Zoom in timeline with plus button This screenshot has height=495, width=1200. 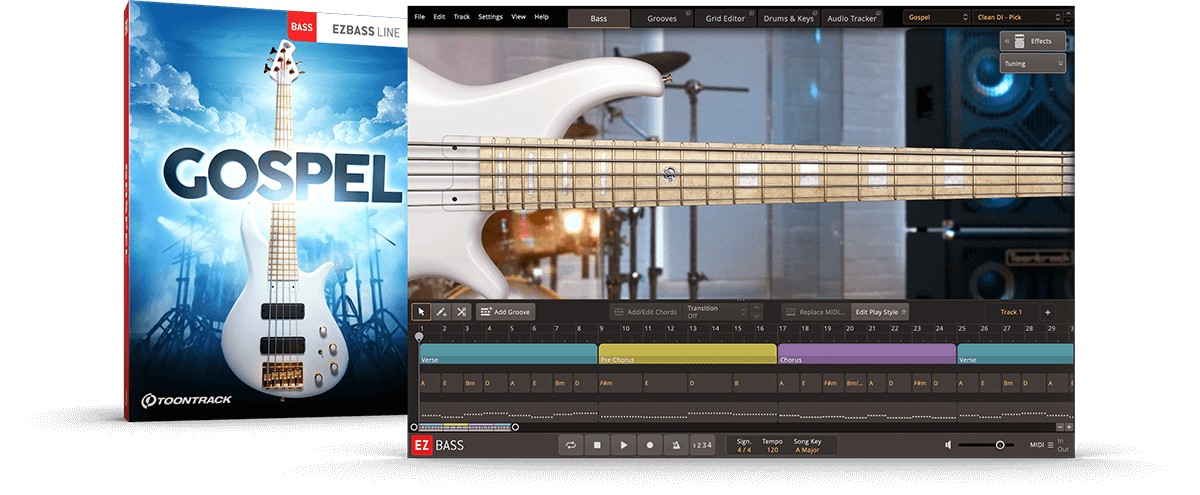(1068, 427)
